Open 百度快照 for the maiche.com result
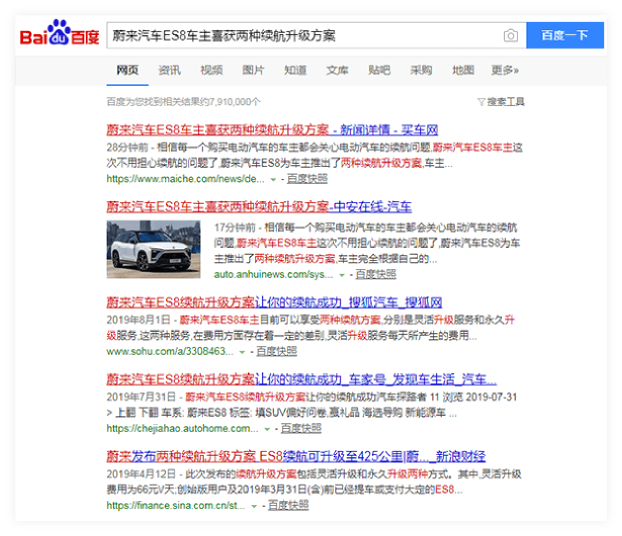622x536 pixels. [x=307, y=179]
